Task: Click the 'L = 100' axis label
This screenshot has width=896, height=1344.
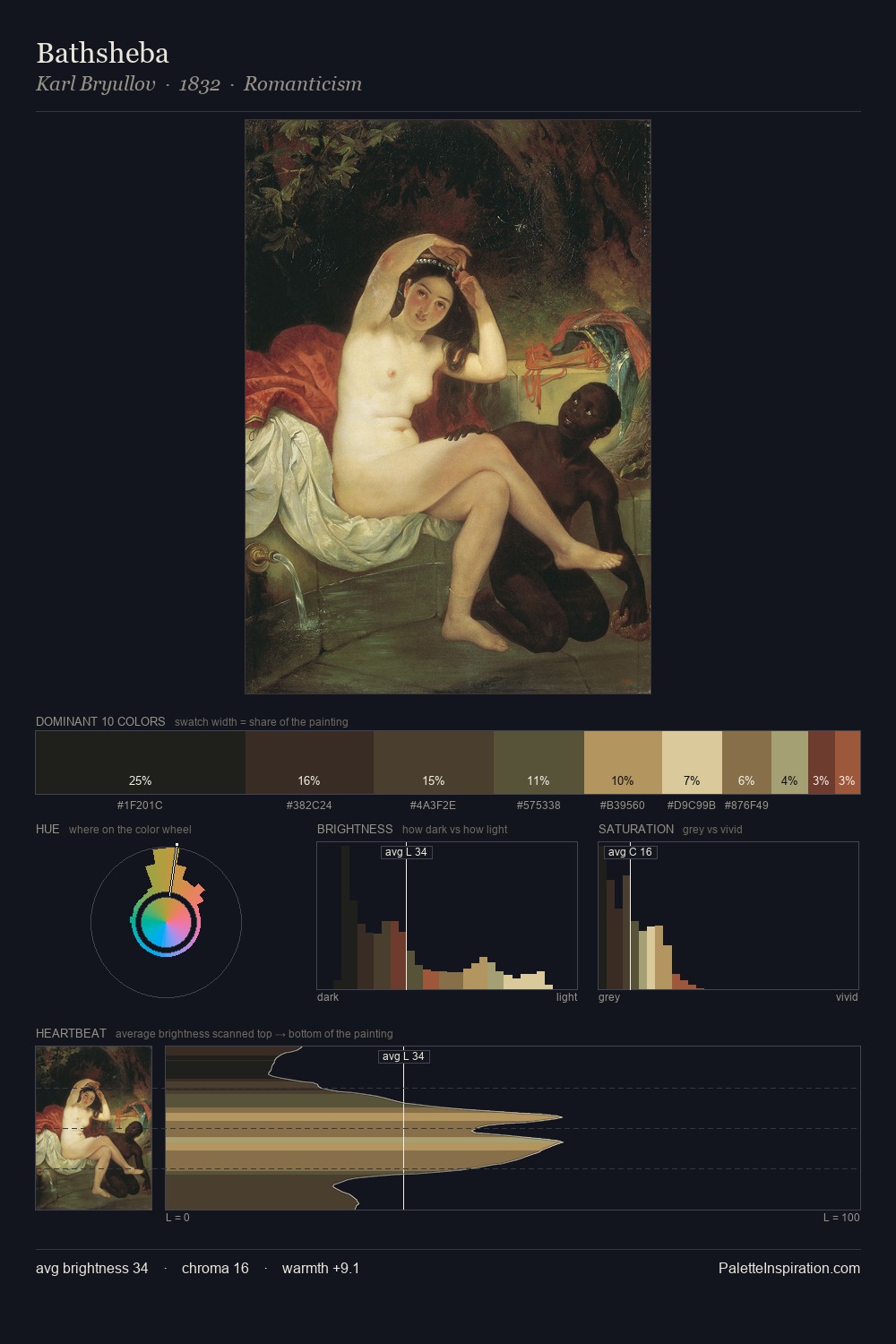Action: (x=841, y=1218)
